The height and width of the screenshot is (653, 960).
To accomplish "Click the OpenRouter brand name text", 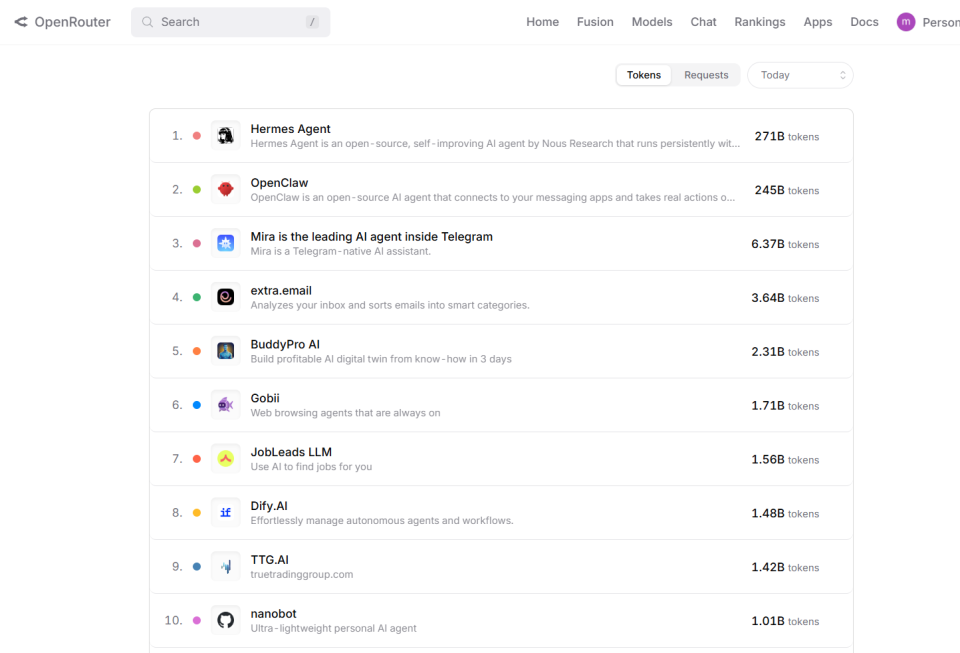I will (72, 22).
